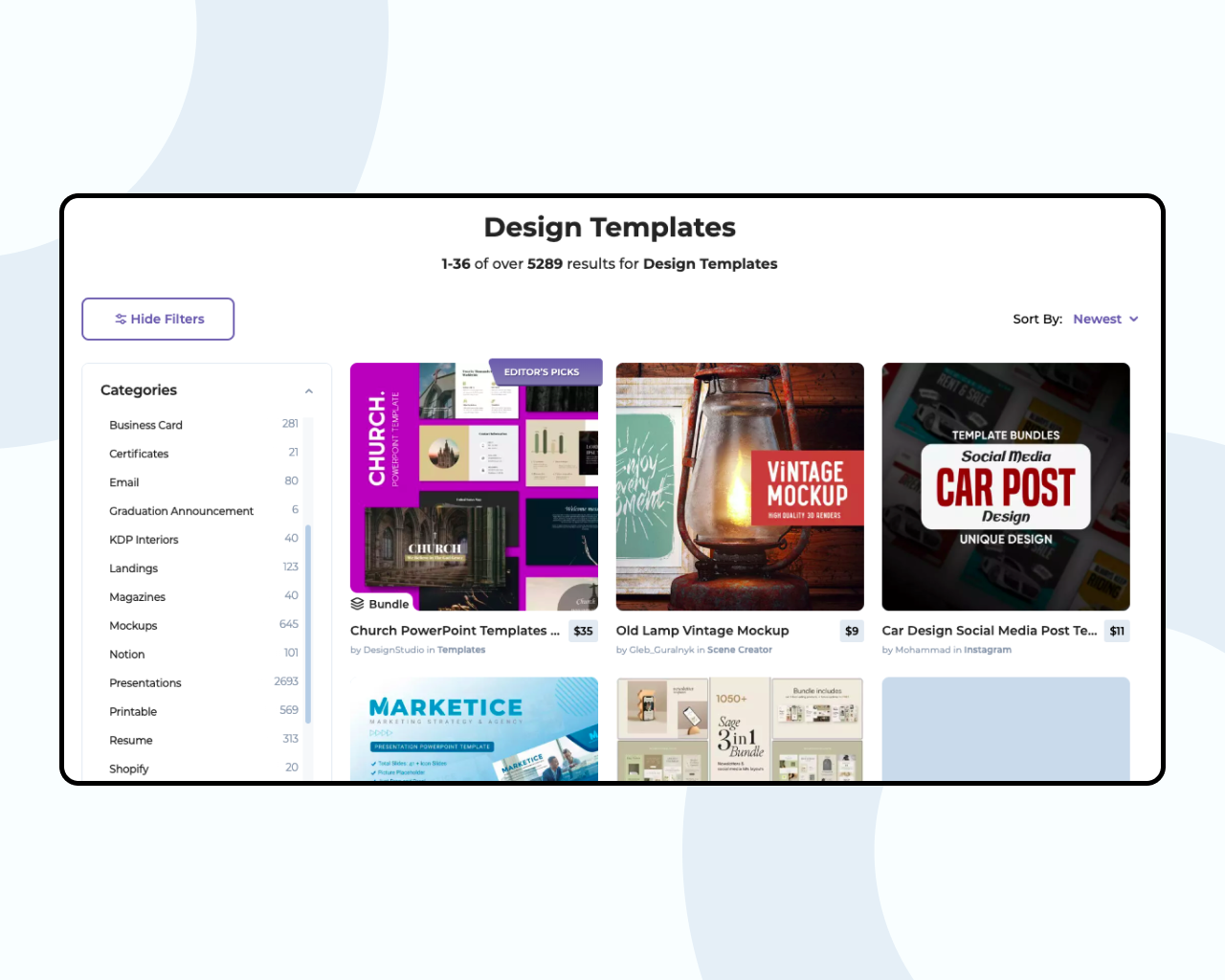This screenshot has width=1225, height=980.
Task: Open the Marketice presentation thumbnail
Action: (474, 729)
